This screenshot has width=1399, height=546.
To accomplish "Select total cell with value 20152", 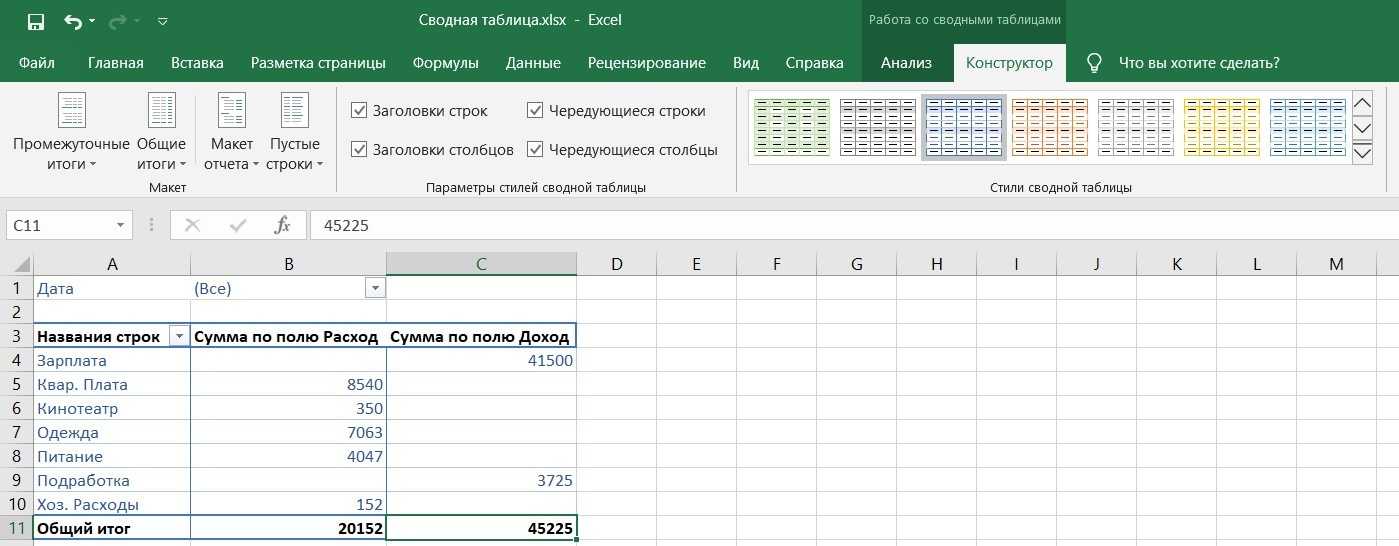I will coord(288,528).
